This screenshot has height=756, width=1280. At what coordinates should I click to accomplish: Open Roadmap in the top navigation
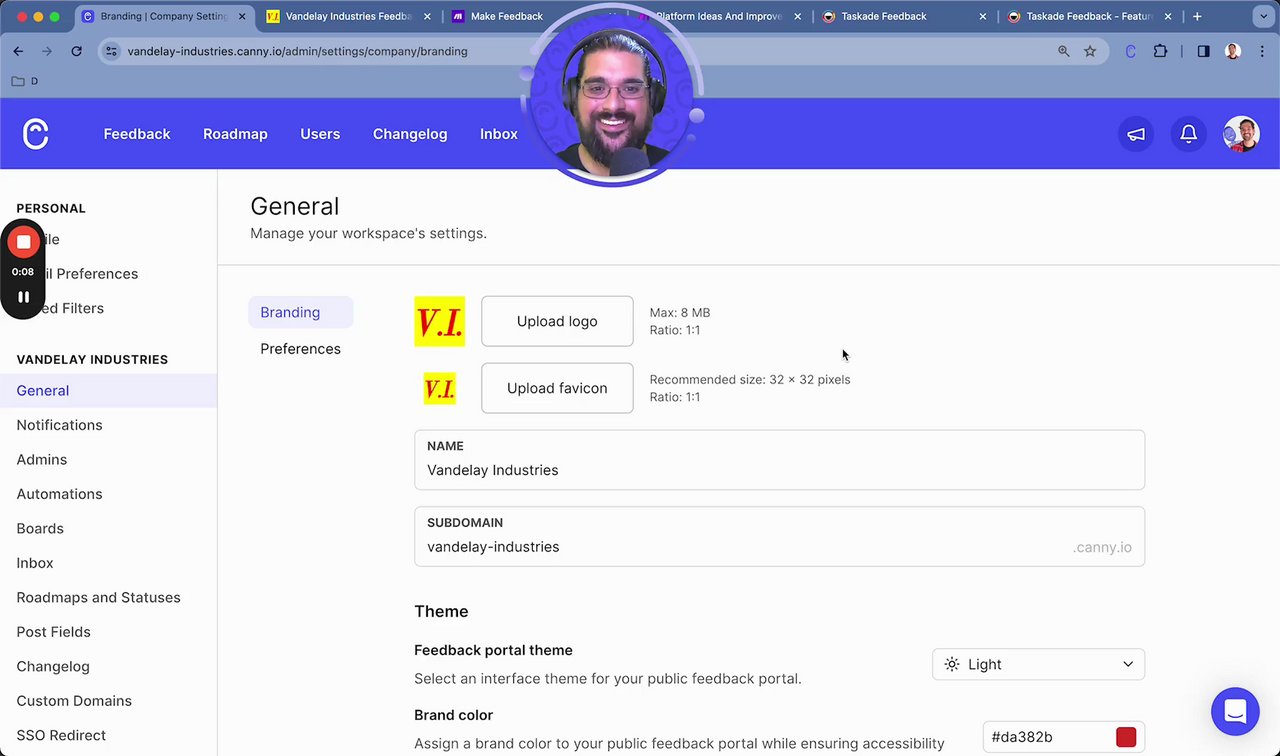235,134
